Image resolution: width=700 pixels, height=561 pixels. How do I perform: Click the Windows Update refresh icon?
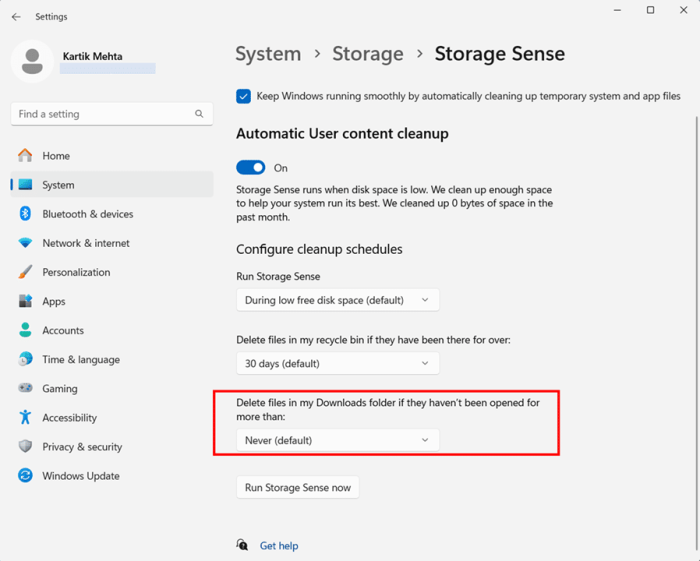coord(25,475)
